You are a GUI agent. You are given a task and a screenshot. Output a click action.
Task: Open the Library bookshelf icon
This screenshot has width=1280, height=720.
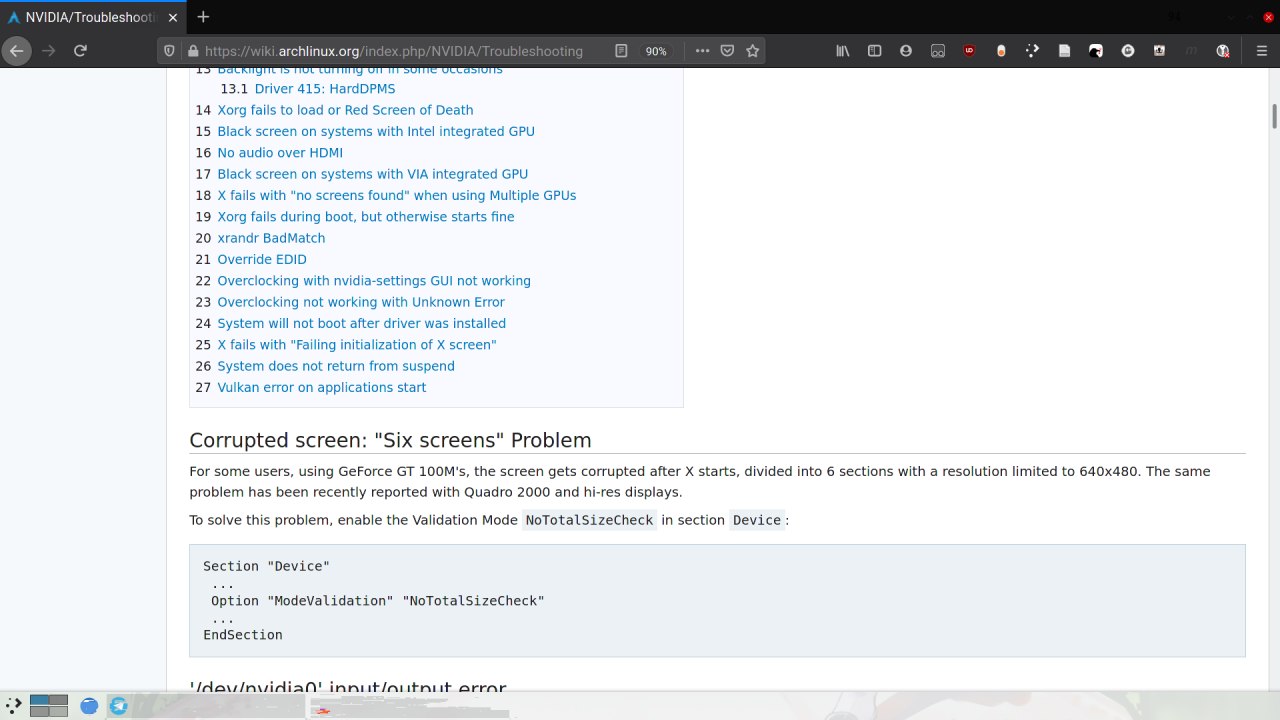pos(842,50)
